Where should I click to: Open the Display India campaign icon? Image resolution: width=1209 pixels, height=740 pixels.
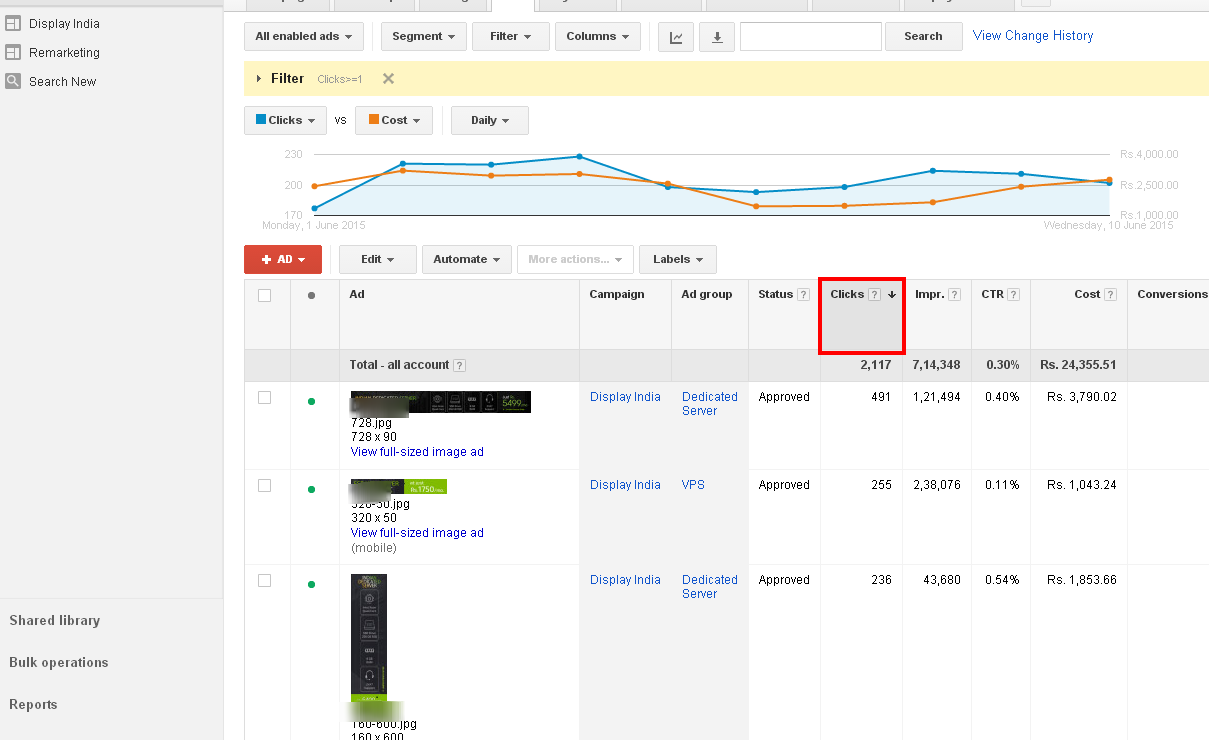pos(13,23)
